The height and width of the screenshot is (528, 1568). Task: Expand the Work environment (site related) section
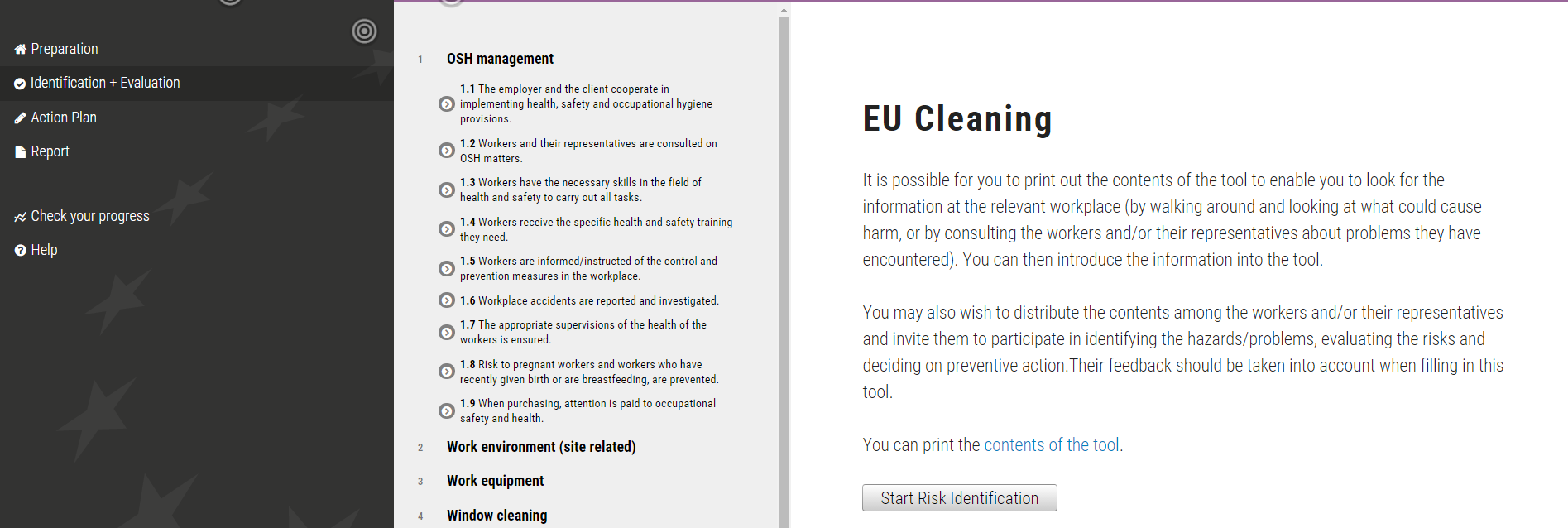pyautogui.click(x=541, y=447)
